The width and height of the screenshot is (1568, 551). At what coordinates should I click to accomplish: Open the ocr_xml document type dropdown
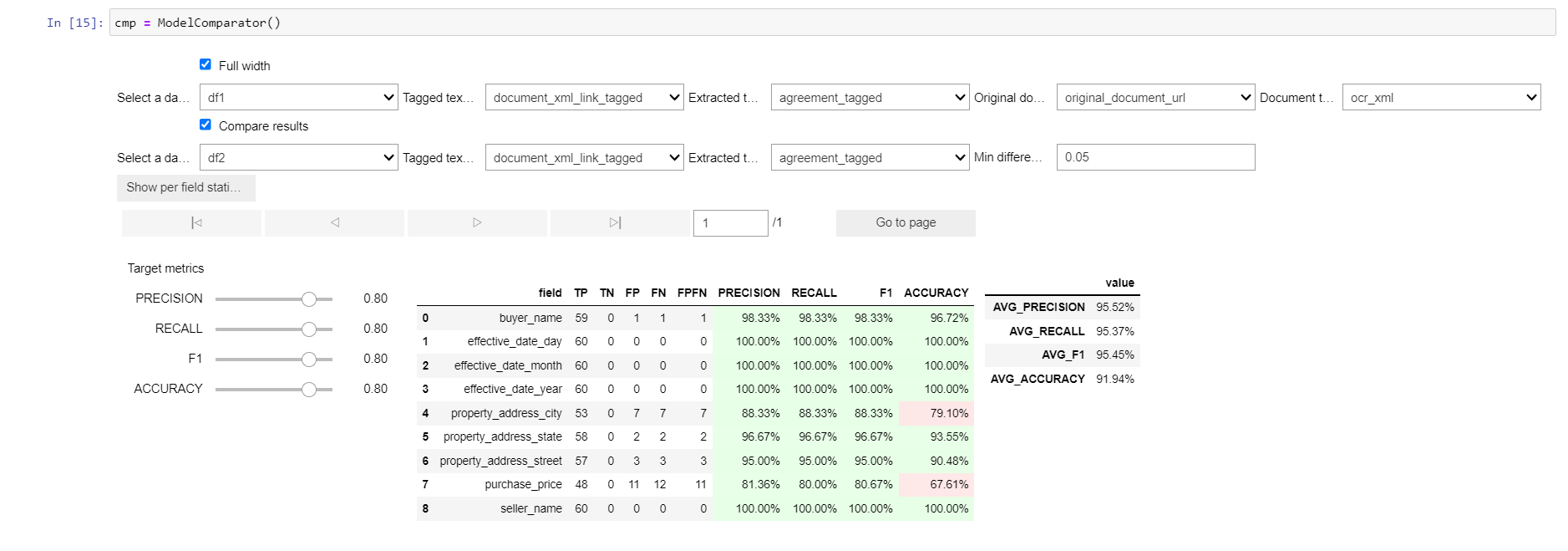tap(1442, 97)
